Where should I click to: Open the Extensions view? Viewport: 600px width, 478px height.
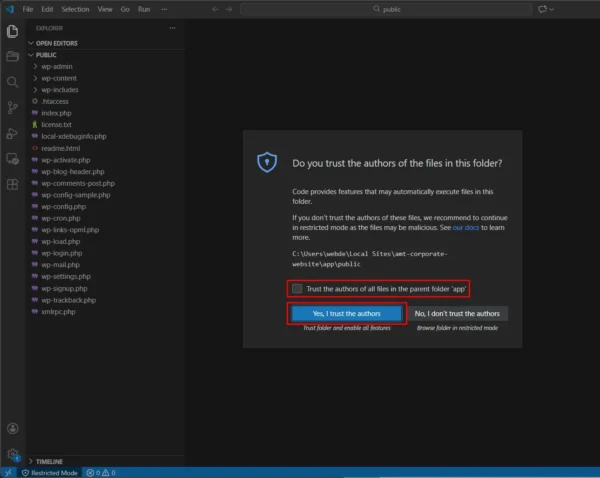click(x=12, y=185)
